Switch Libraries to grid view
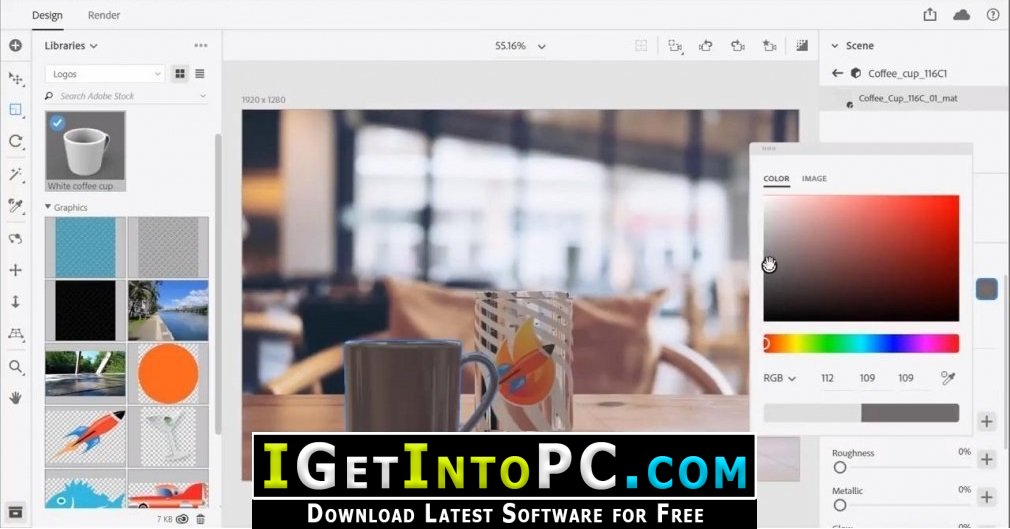 pos(180,74)
